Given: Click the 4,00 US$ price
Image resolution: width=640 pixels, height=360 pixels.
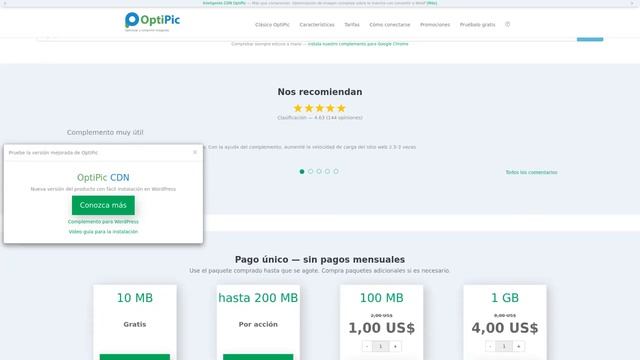Looking at the screenshot, I should coord(505,328).
